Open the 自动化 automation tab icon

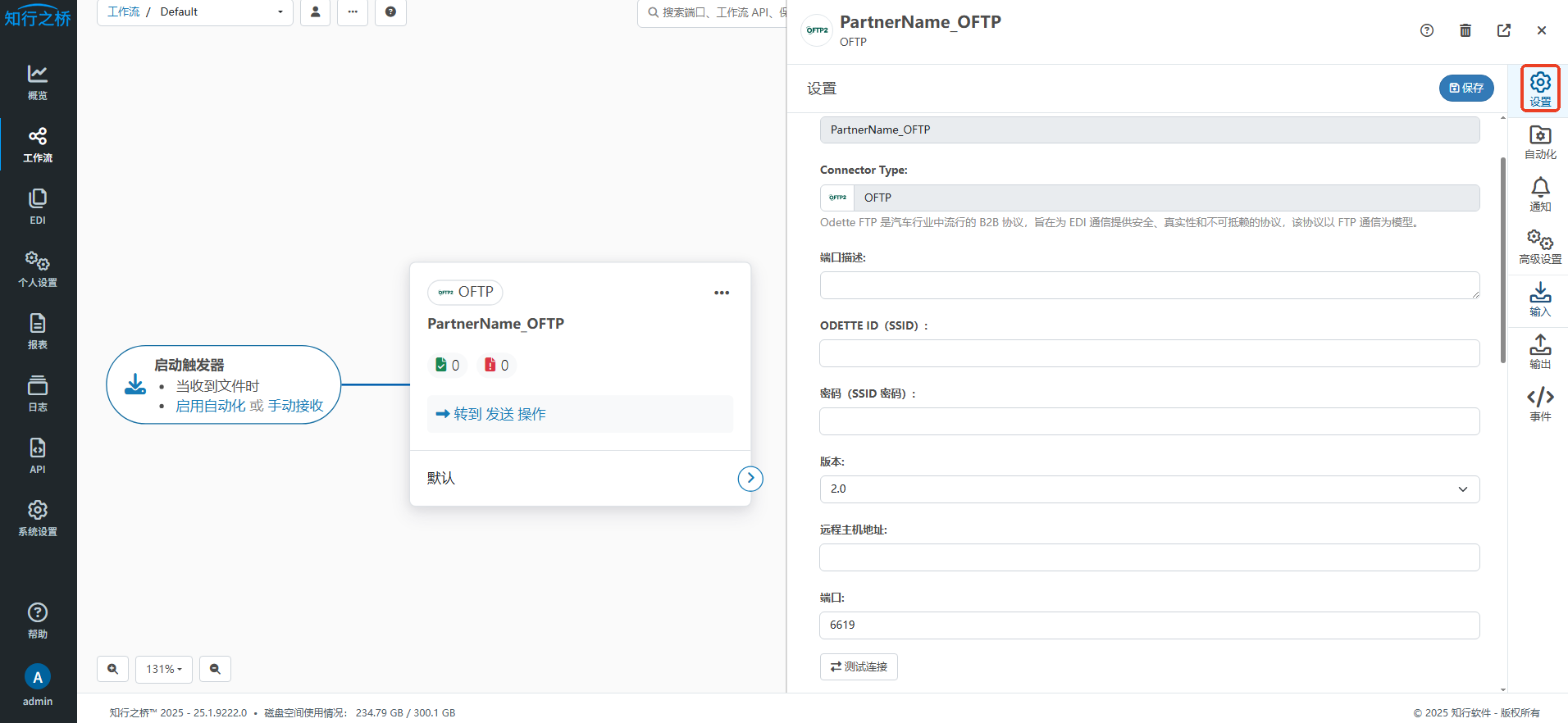point(1539,142)
